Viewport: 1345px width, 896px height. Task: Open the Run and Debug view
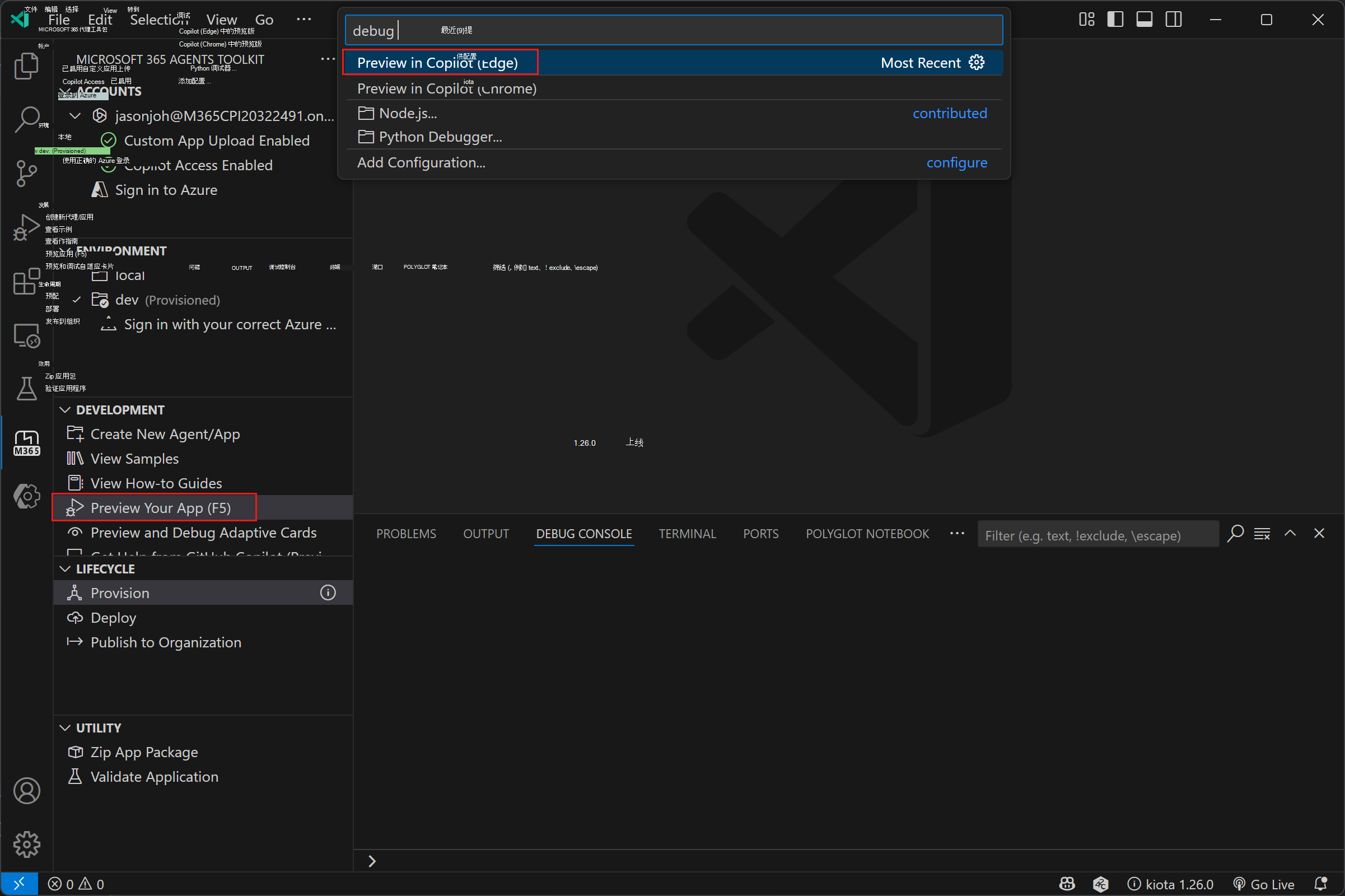pyautogui.click(x=26, y=227)
